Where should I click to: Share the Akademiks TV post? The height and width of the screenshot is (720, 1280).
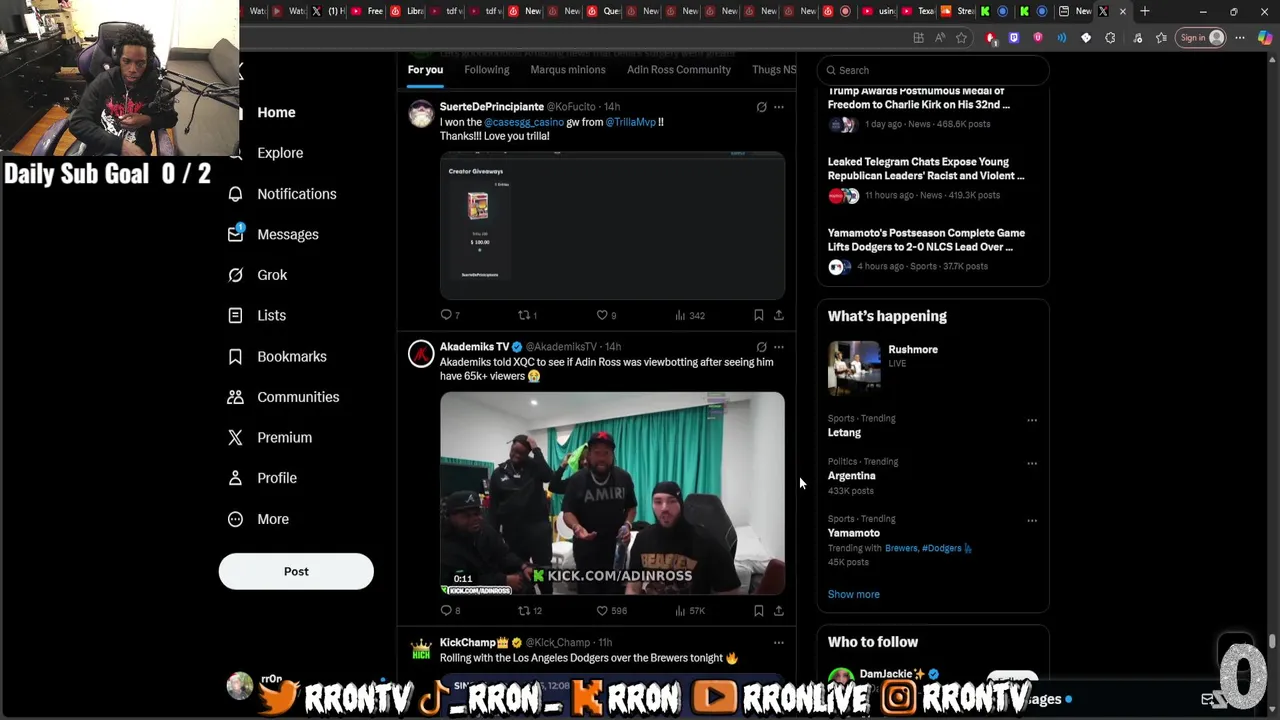[x=778, y=611]
